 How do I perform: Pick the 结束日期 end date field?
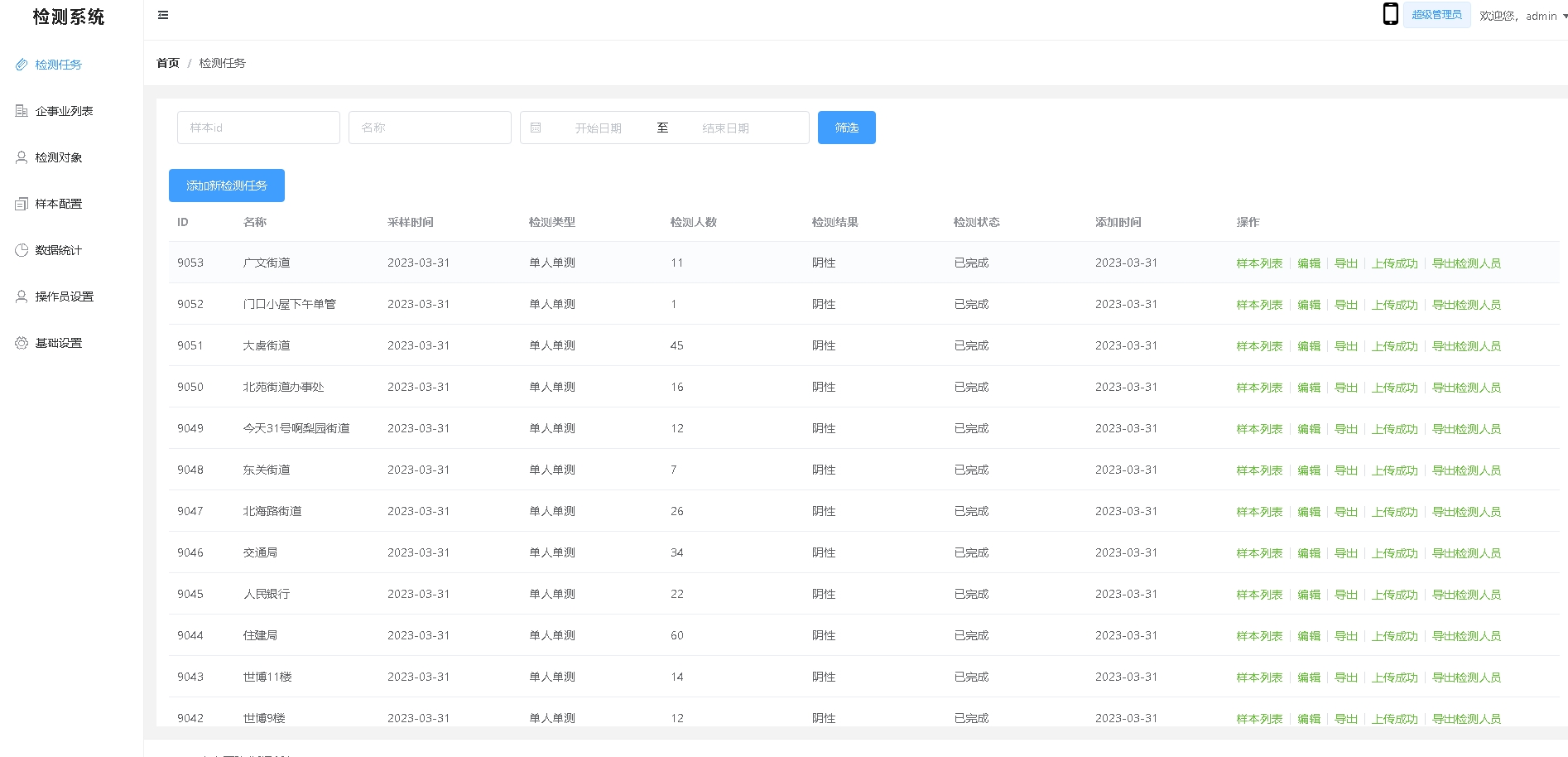pyautogui.click(x=725, y=128)
